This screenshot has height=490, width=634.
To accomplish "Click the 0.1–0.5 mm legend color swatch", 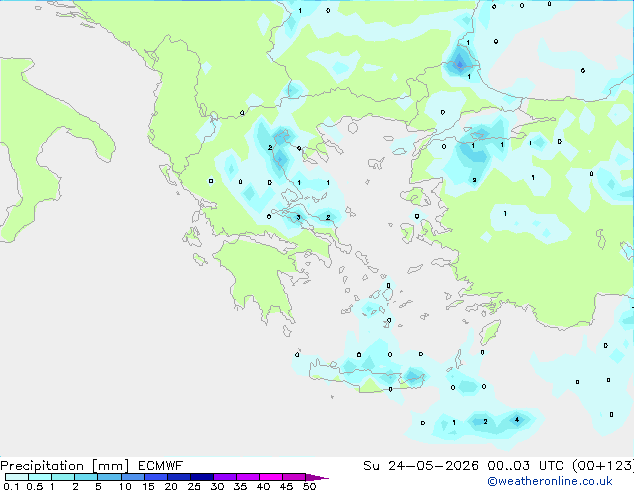I will [x=17, y=477].
